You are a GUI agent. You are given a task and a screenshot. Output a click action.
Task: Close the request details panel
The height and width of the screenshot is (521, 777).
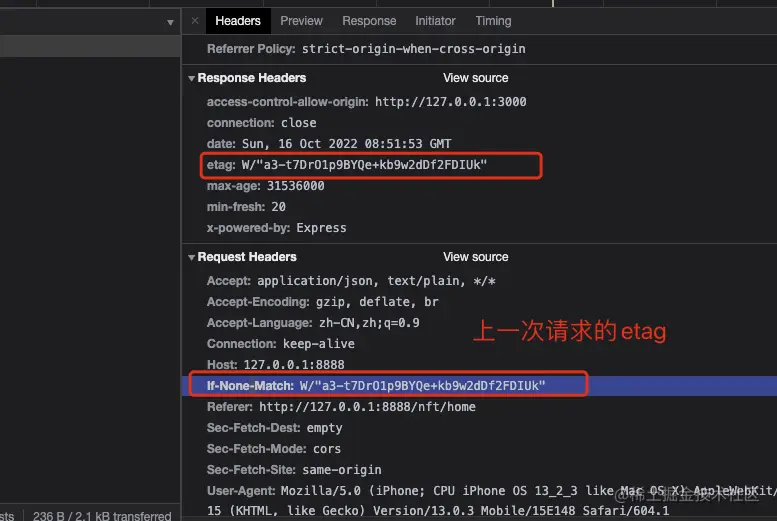195,21
